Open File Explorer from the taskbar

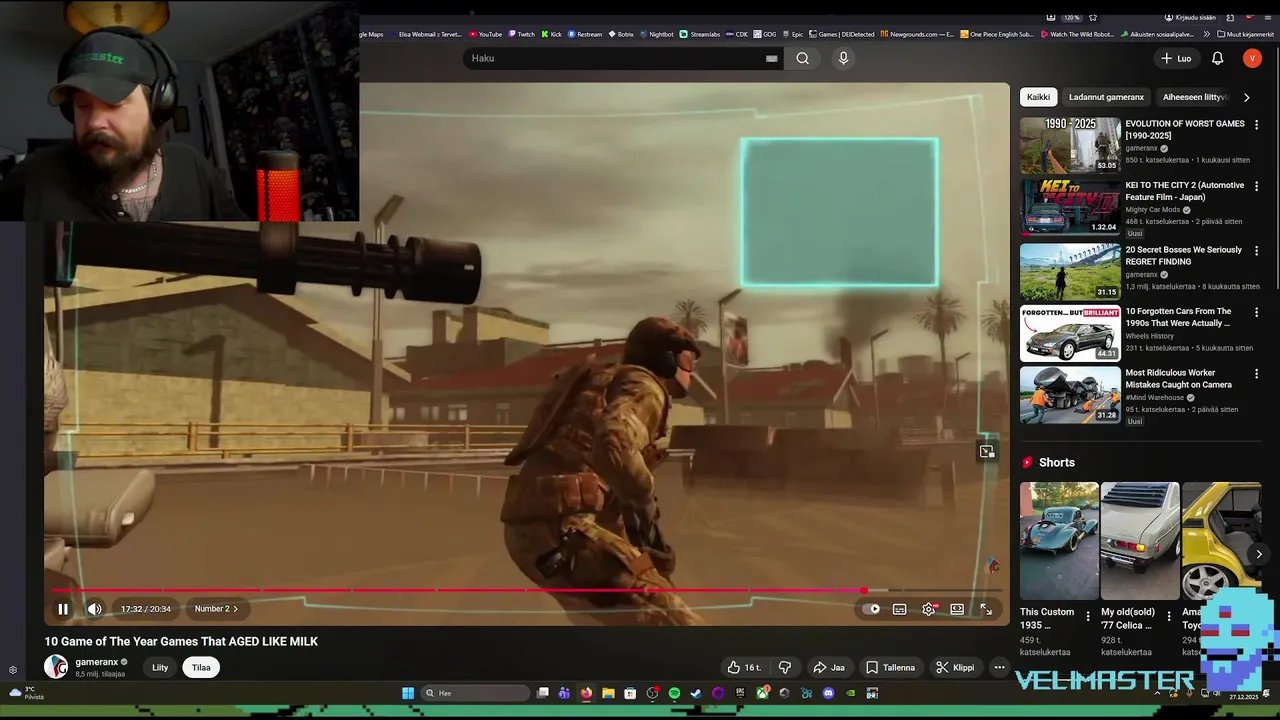(608, 693)
